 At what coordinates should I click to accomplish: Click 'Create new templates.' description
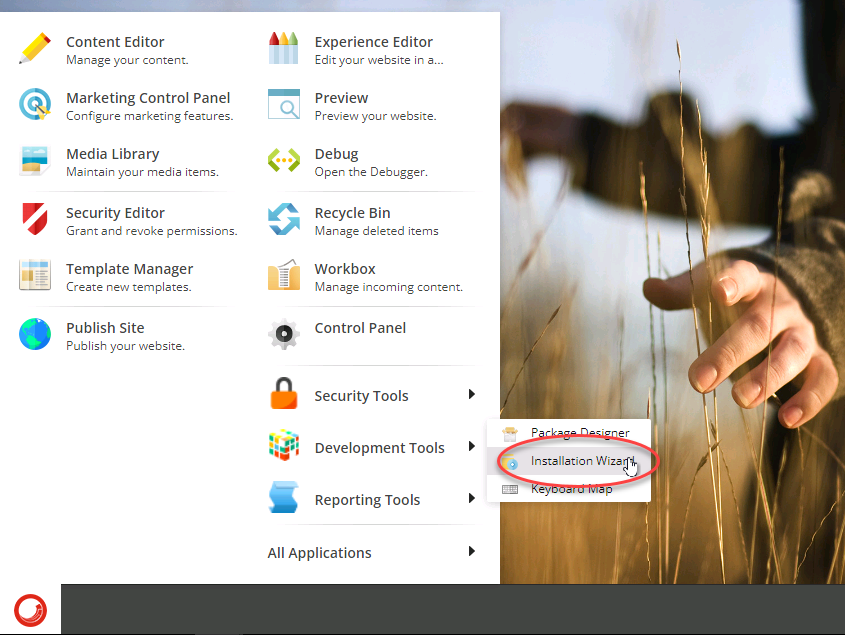pyautogui.click(x=128, y=287)
